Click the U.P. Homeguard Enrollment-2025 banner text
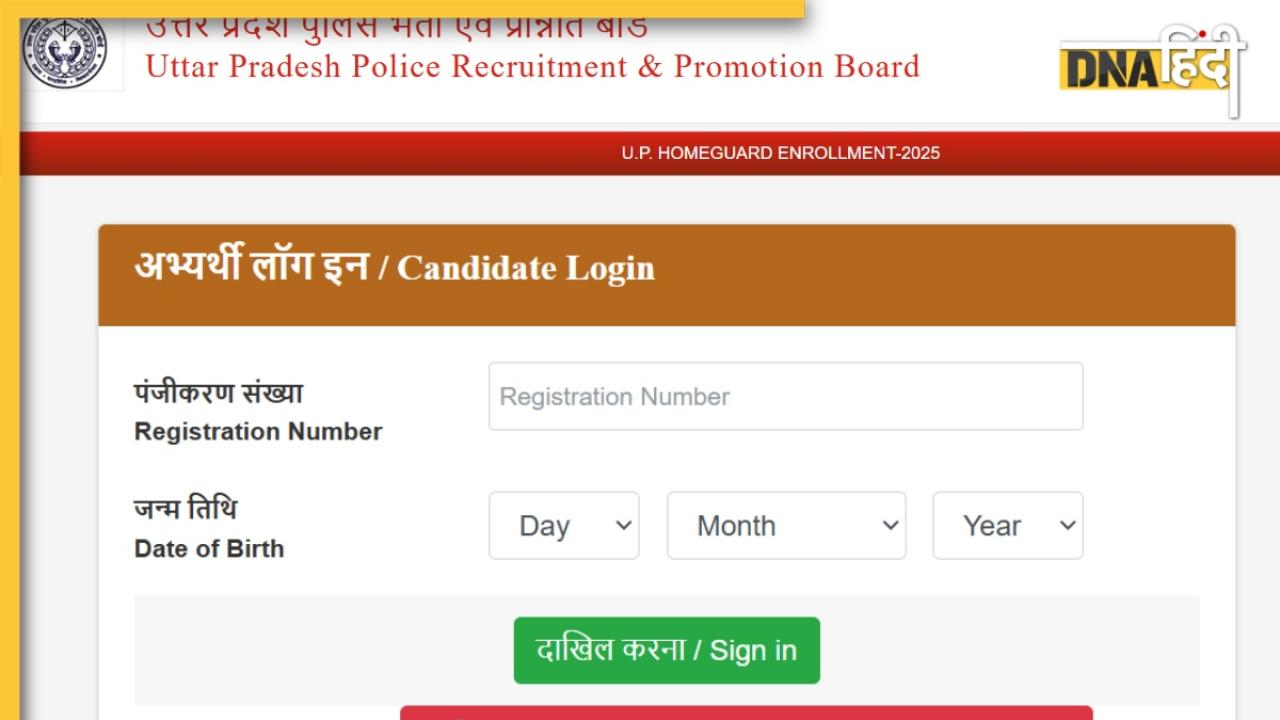The height and width of the screenshot is (720, 1280). pyautogui.click(x=780, y=154)
